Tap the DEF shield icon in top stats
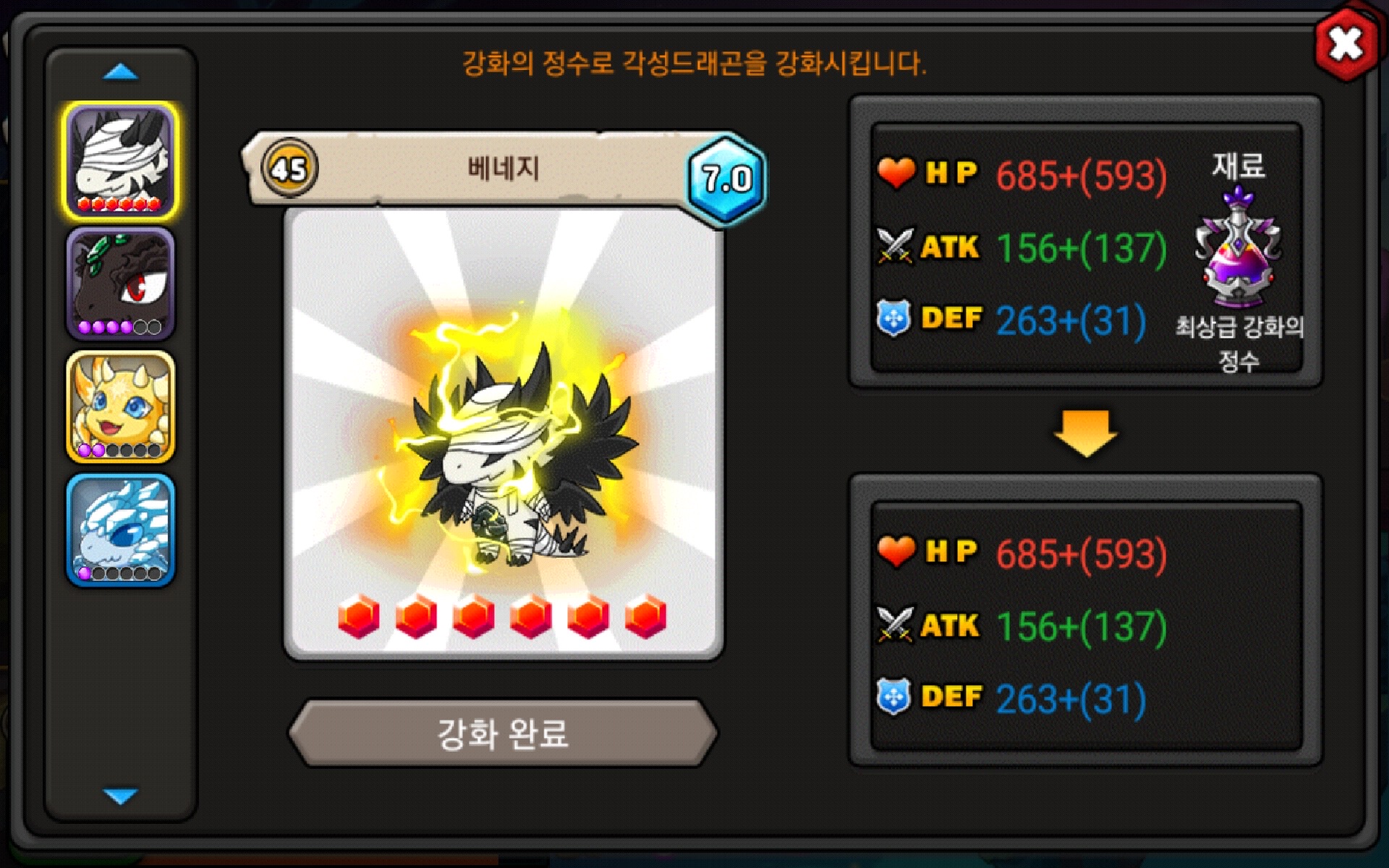The height and width of the screenshot is (868, 1389). point(894,318)
